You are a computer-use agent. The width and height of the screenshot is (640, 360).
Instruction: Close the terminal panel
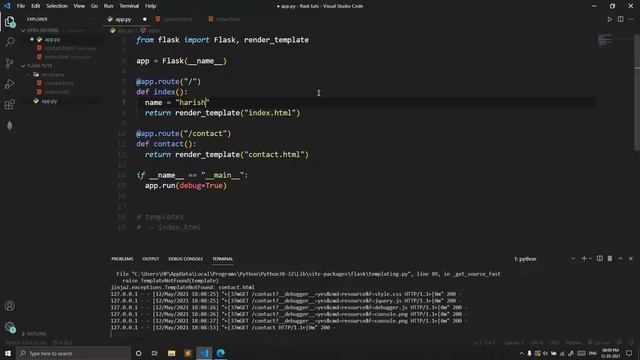(631, 259)
